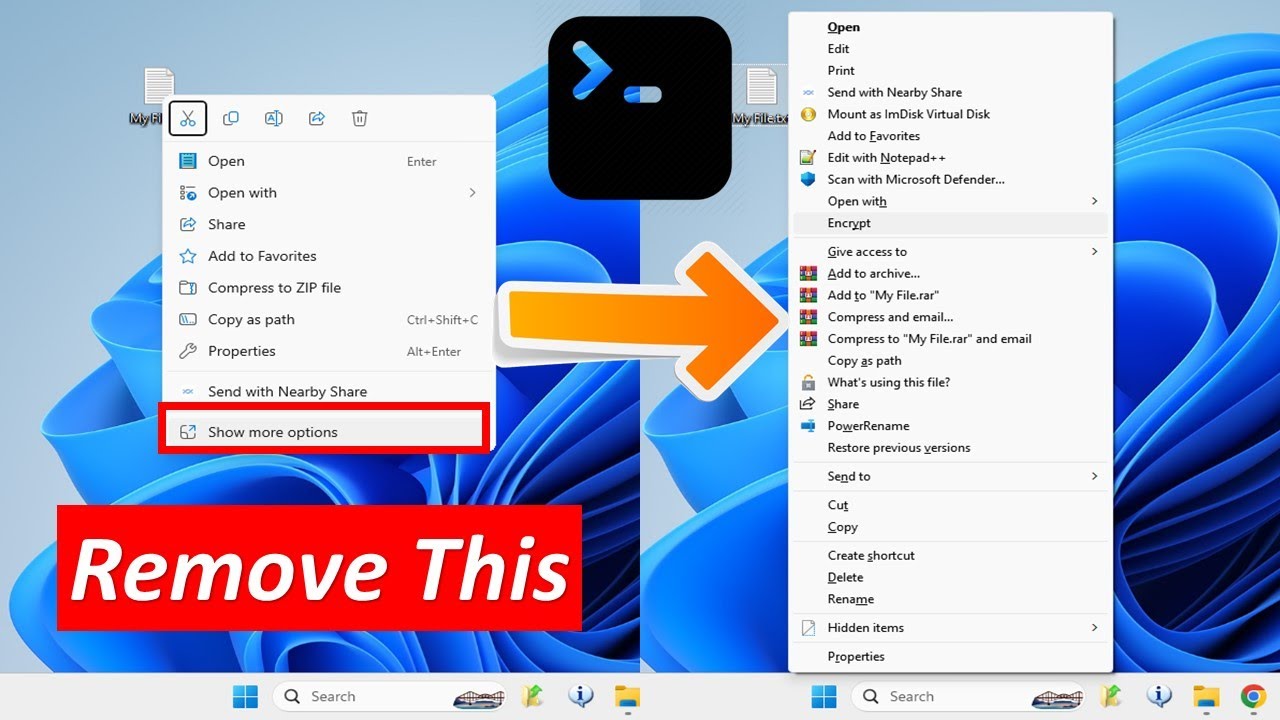Image resolution: width=1280 pixels, height=720 pixels.
Task: Run Scan with Microsoft Defender
Action: point(950,180)
